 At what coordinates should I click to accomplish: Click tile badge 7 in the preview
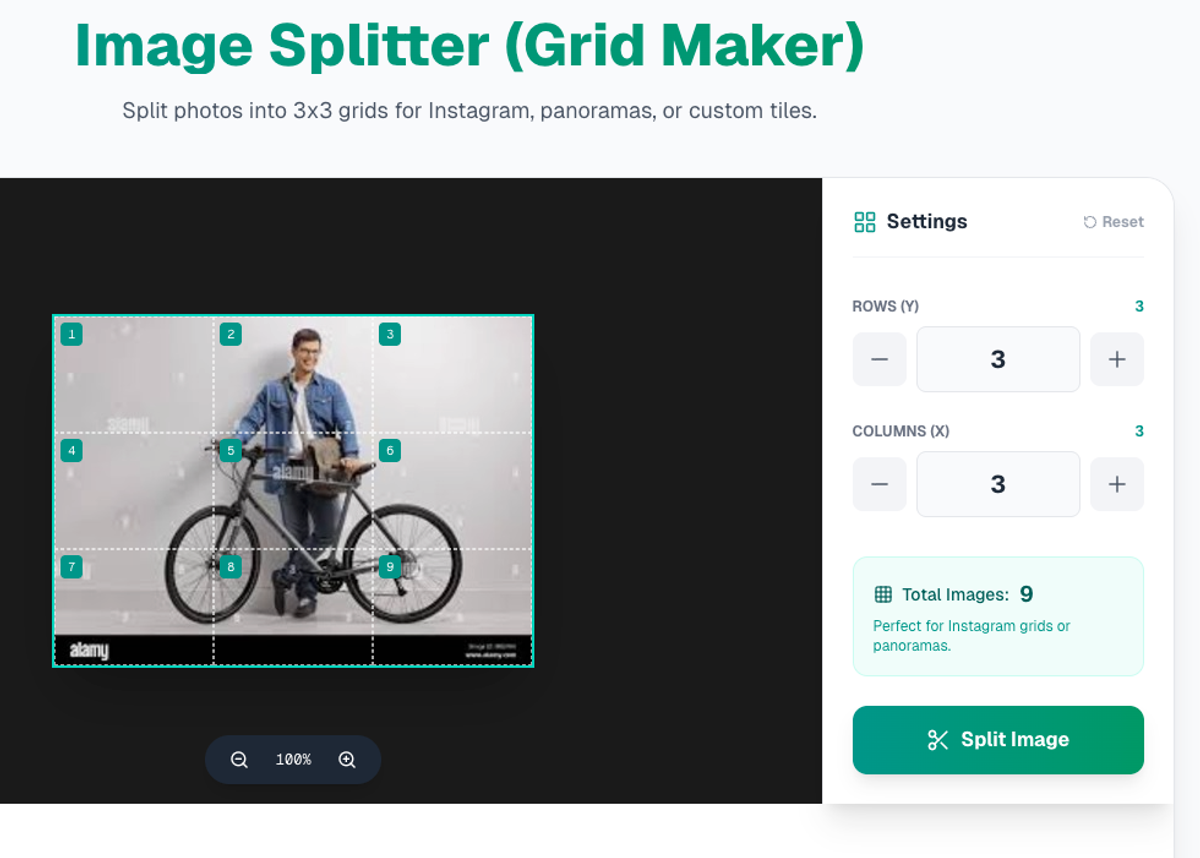(x=71, y=567)
